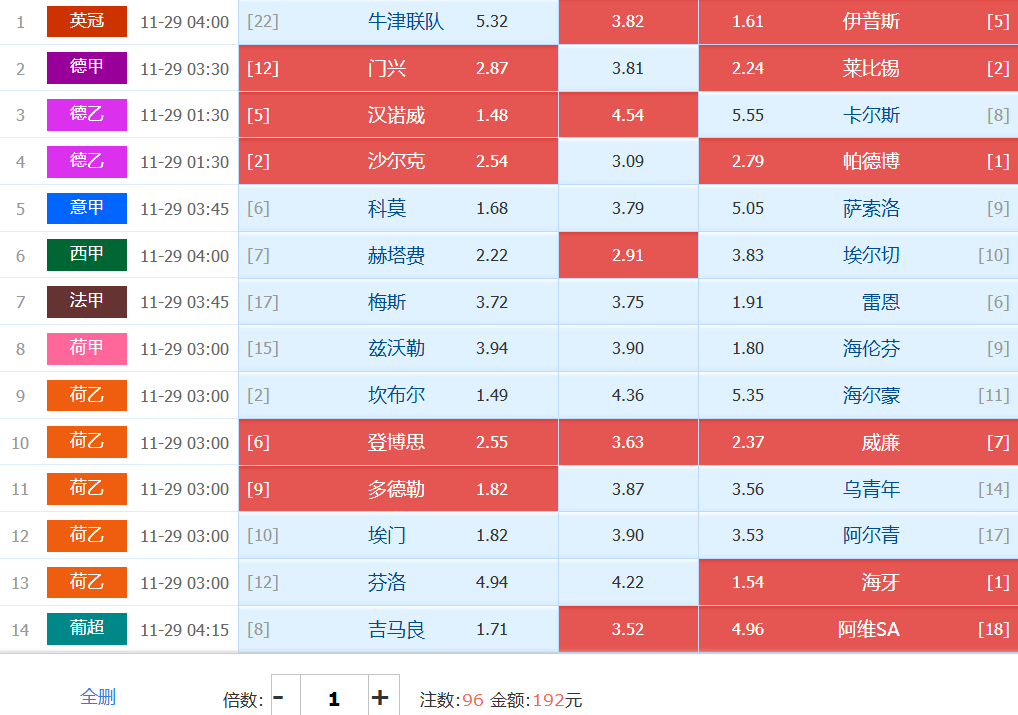Deselect the 海牙 away win odds 1.54
1018x715 pixels.
tap(857, 582)
